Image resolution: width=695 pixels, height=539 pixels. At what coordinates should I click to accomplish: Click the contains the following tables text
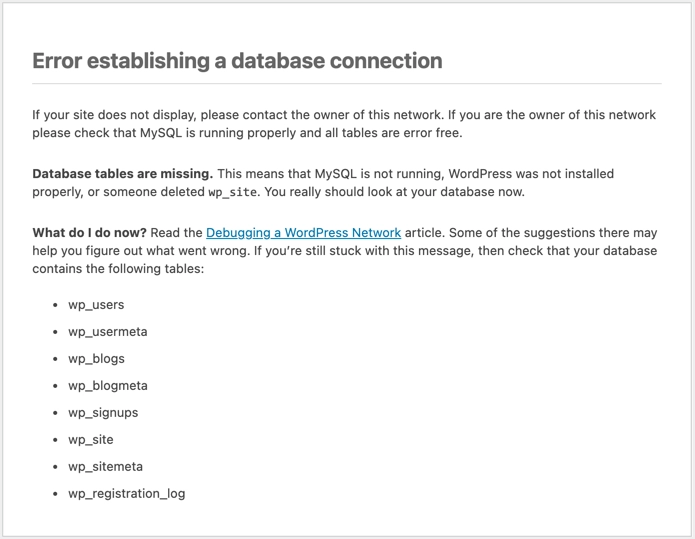pos(118,269)
